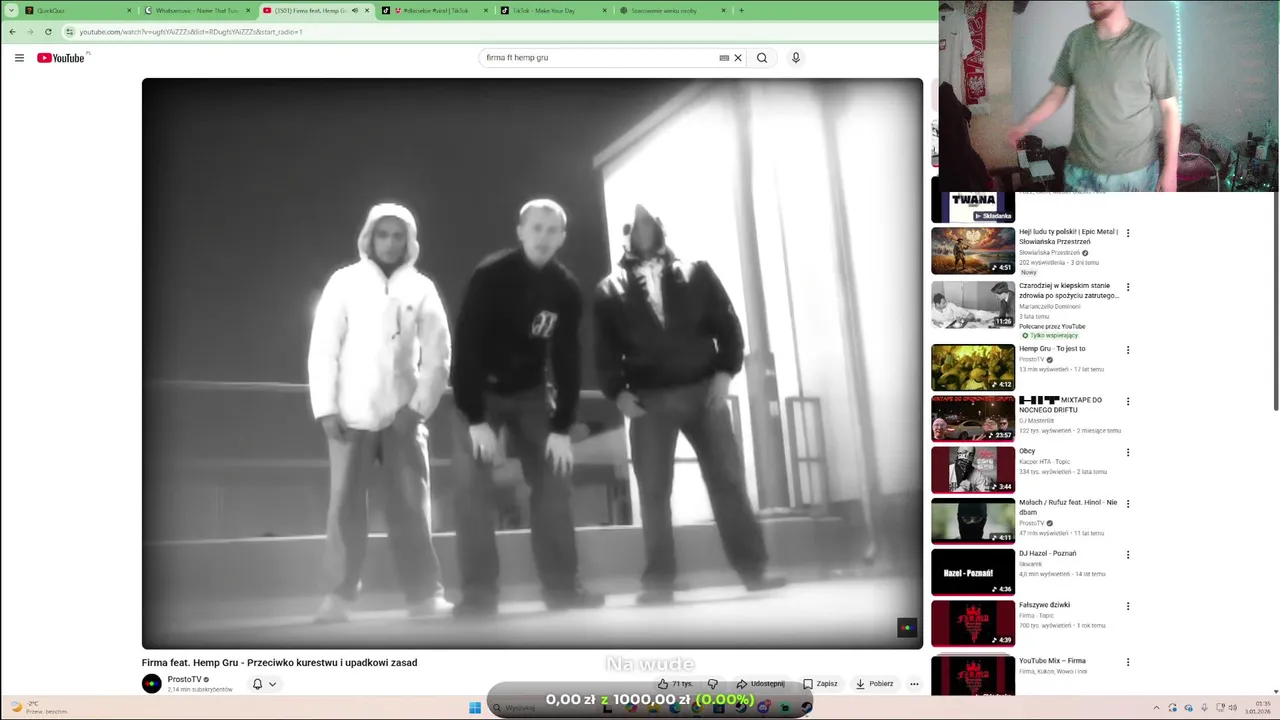Open the ProstoTV channel avatar

coord(152,684)
